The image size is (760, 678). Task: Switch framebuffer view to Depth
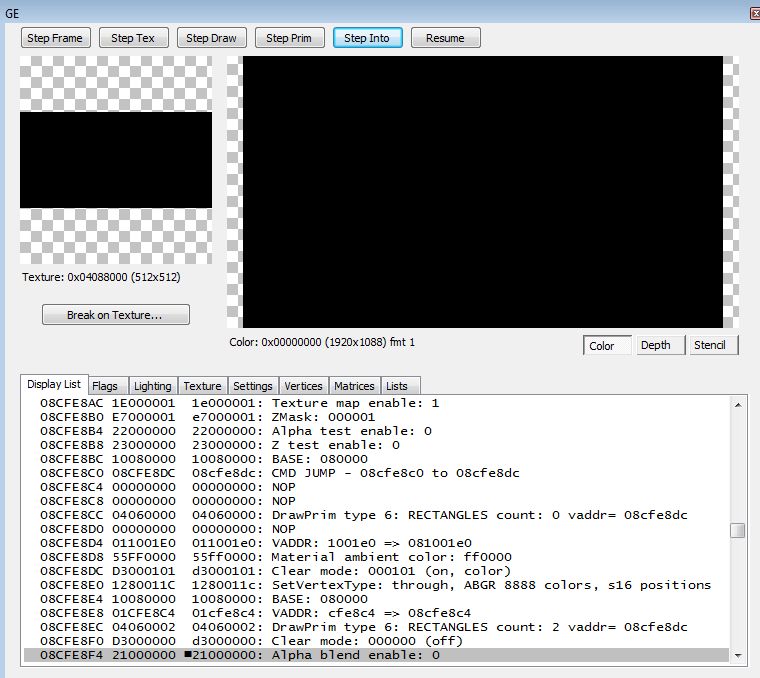656,346
